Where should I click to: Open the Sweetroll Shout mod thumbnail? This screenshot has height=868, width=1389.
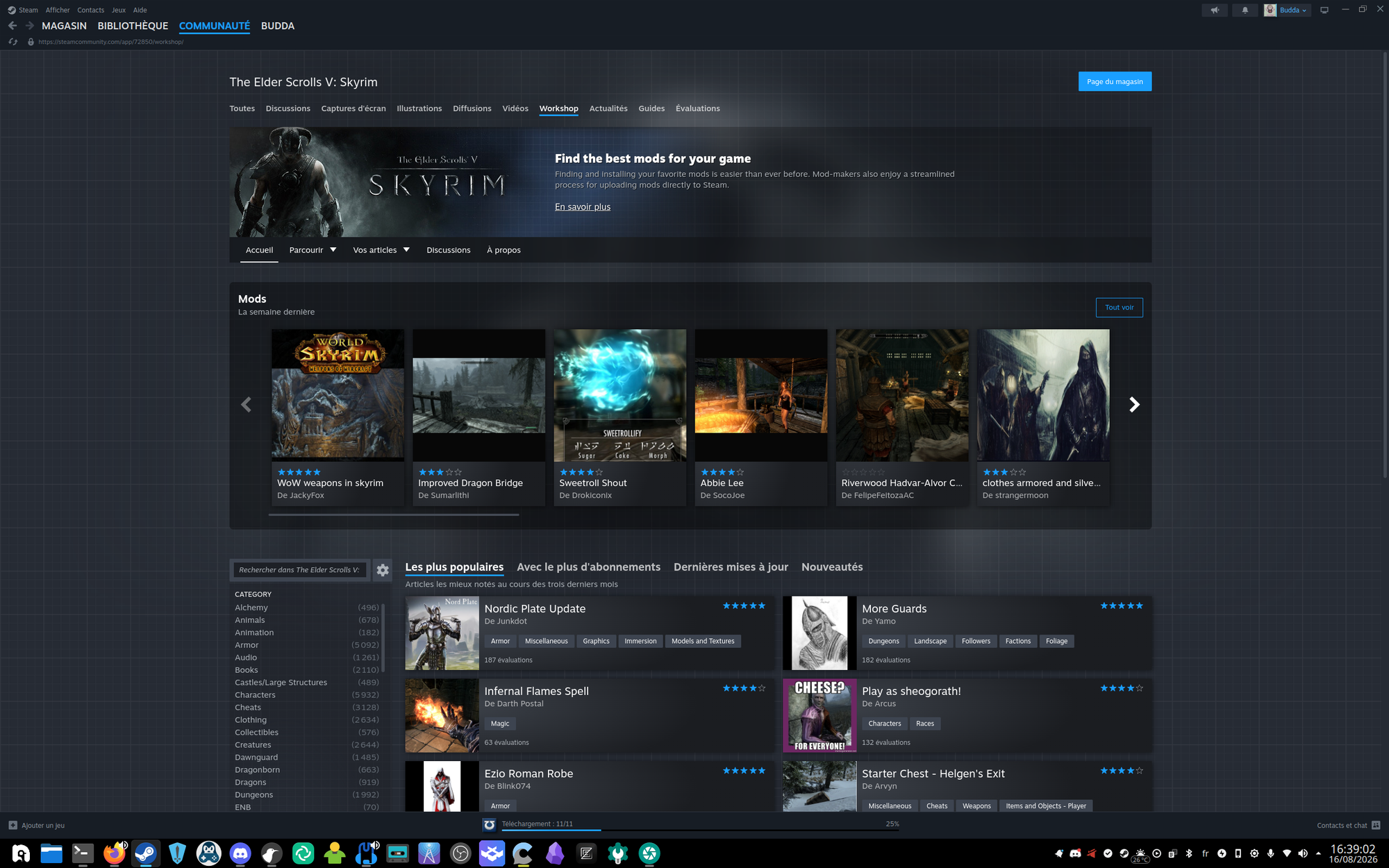click(x=619, y=395)
